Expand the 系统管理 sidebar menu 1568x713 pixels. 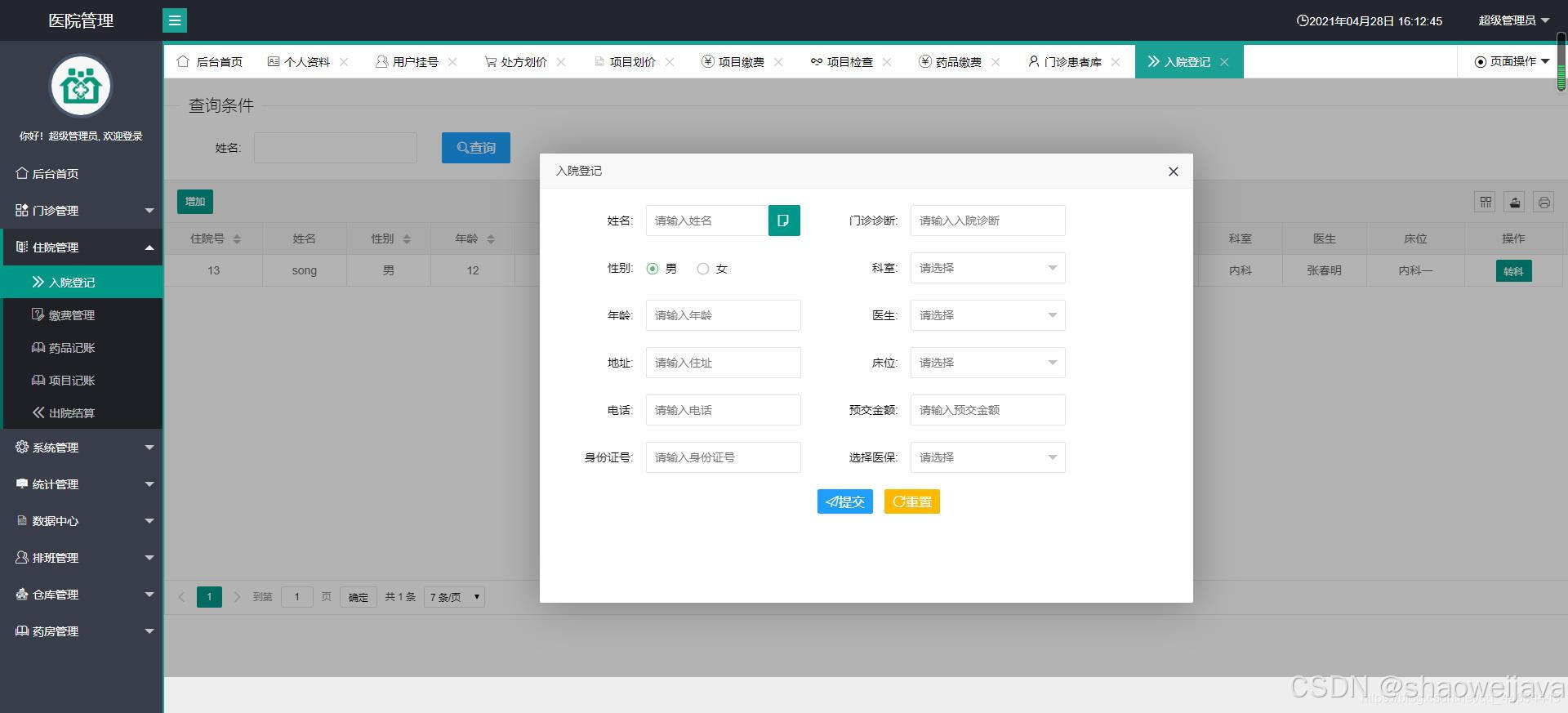coord(82,448)
